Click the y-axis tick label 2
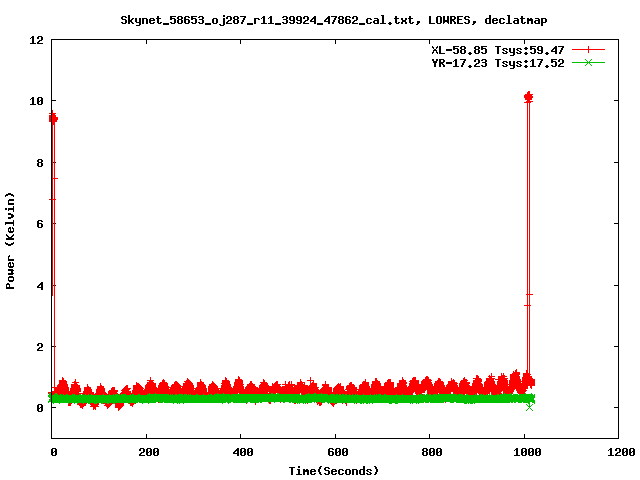The image size is (640, 480). click(x=40, y=347)
